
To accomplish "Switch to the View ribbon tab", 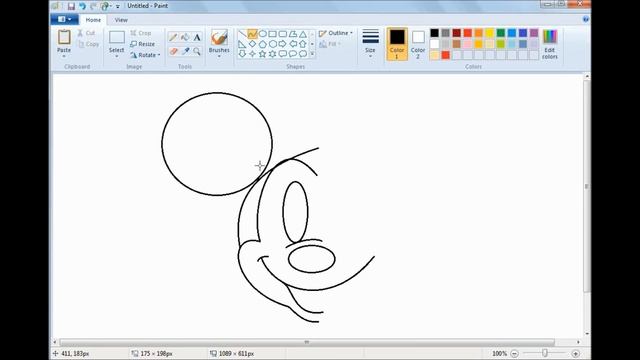I will click(x=121, y=20).
